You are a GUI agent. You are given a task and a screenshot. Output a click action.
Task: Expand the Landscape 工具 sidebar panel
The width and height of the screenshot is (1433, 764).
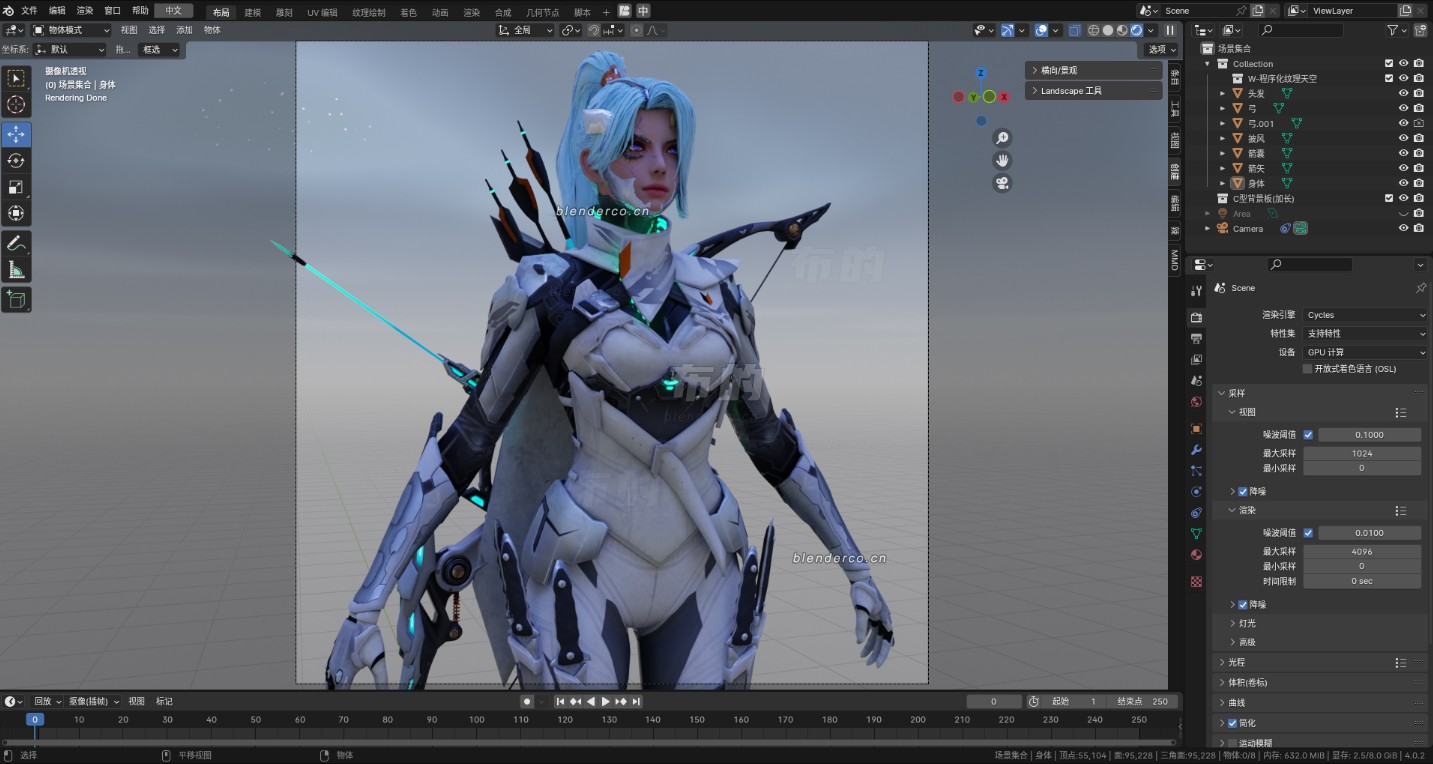(x=1094, y=91)
